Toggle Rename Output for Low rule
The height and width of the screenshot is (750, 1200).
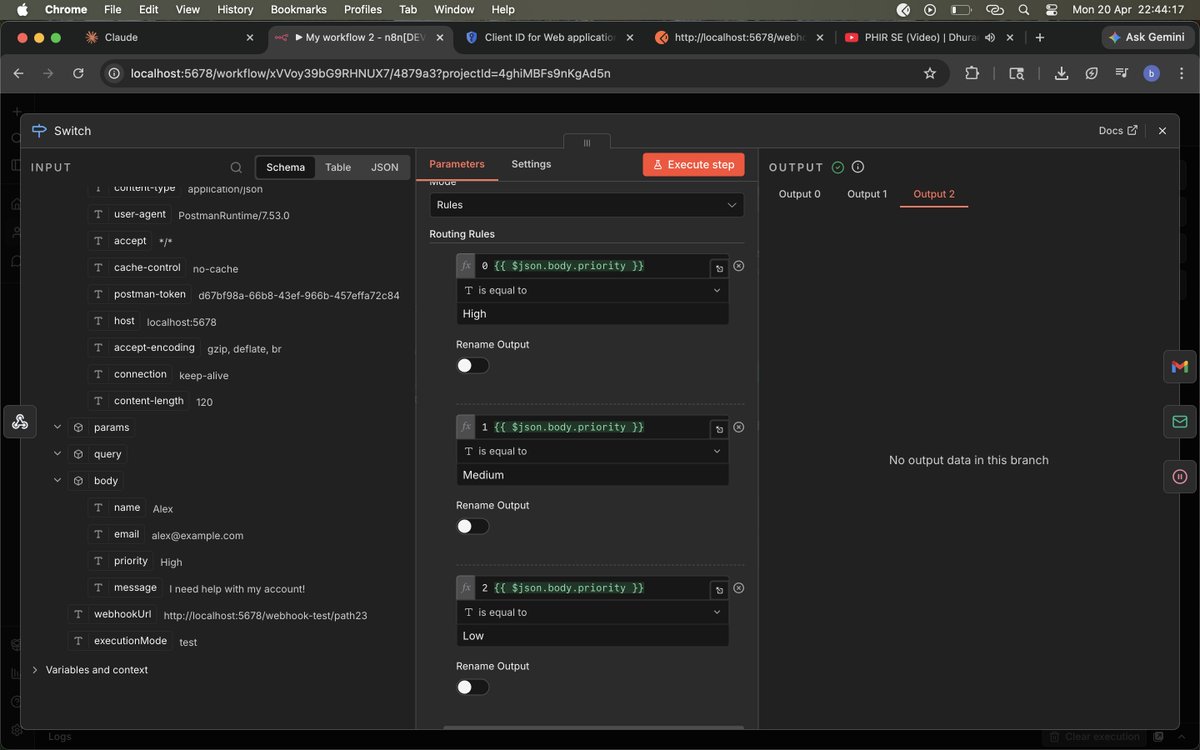click(473, 687)
